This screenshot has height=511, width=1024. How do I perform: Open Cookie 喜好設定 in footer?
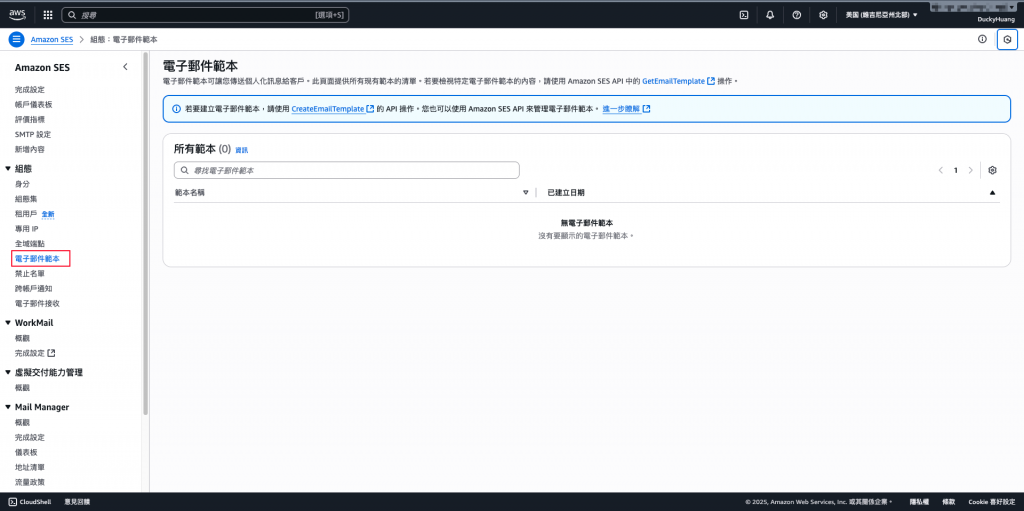(x=992, y=502)
